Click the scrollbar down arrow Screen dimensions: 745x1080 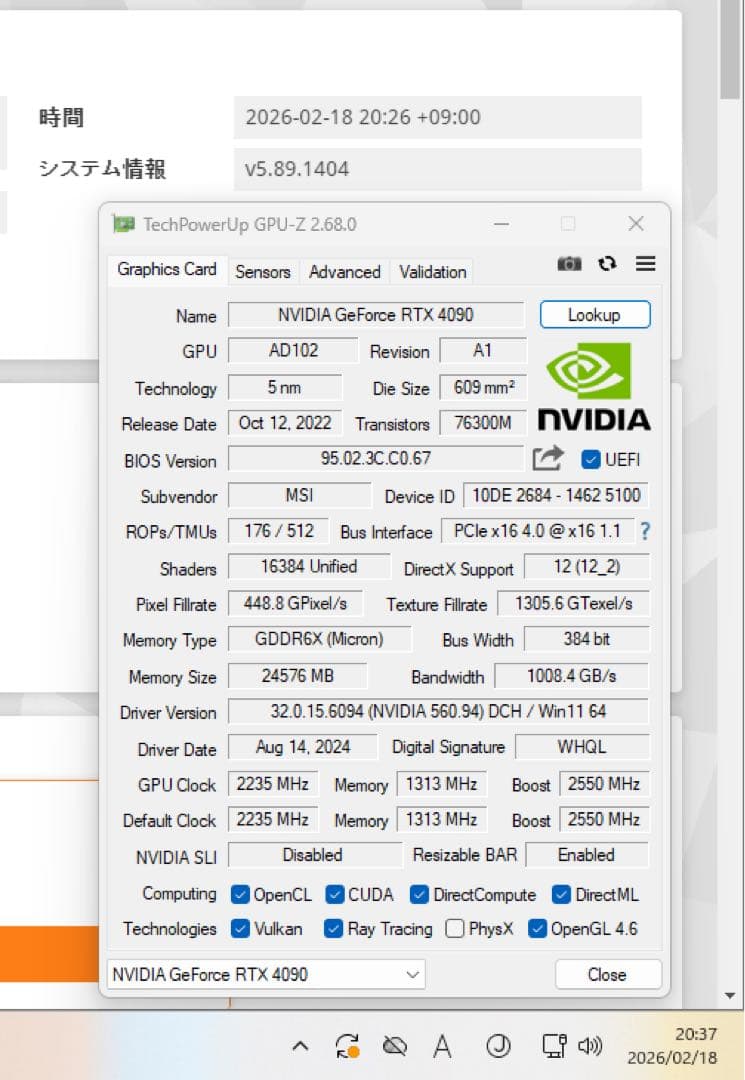[x=730, y=996]
